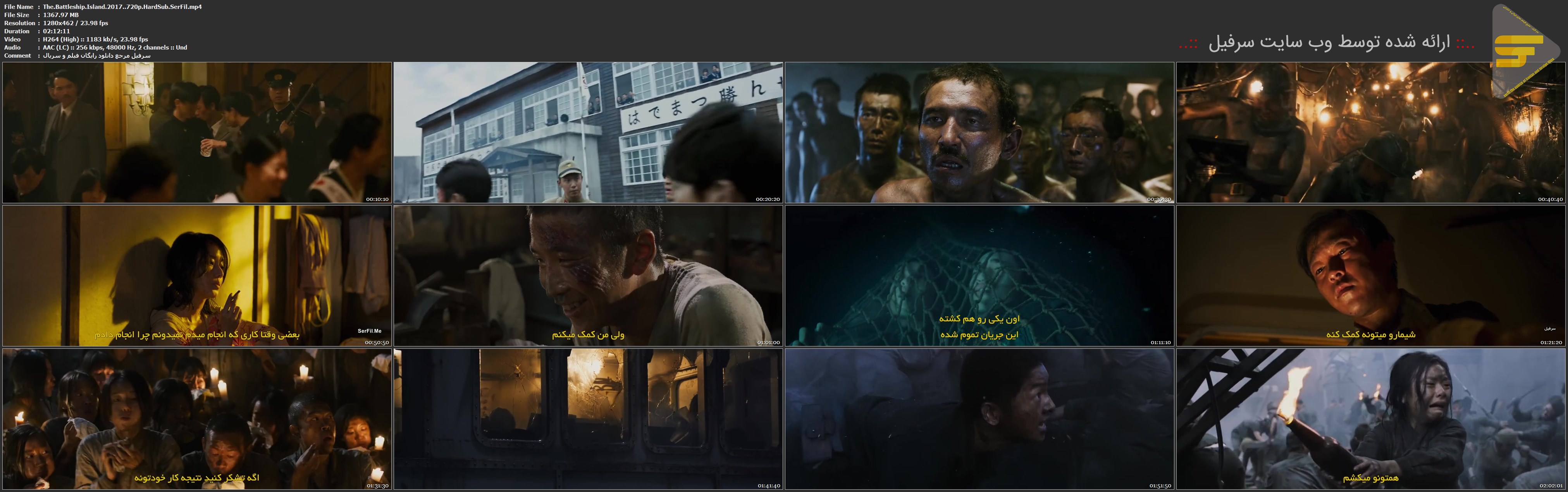Click the SerFil.Me watermark text
This screenshot has width=1568, height=492.
pos(370,331)
